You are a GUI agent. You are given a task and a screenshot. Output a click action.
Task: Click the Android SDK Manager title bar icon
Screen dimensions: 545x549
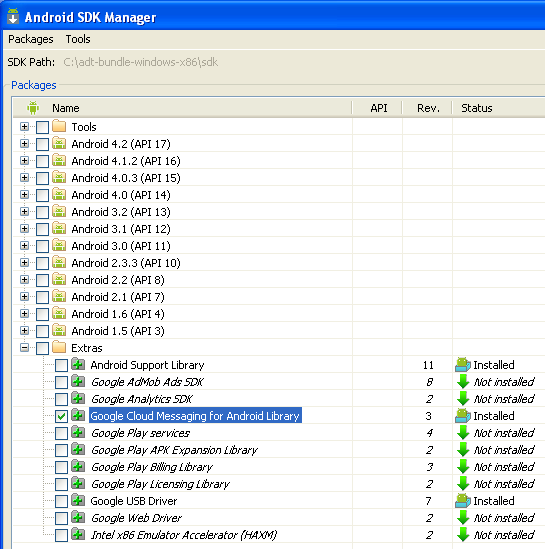click(x=13, y=16)
